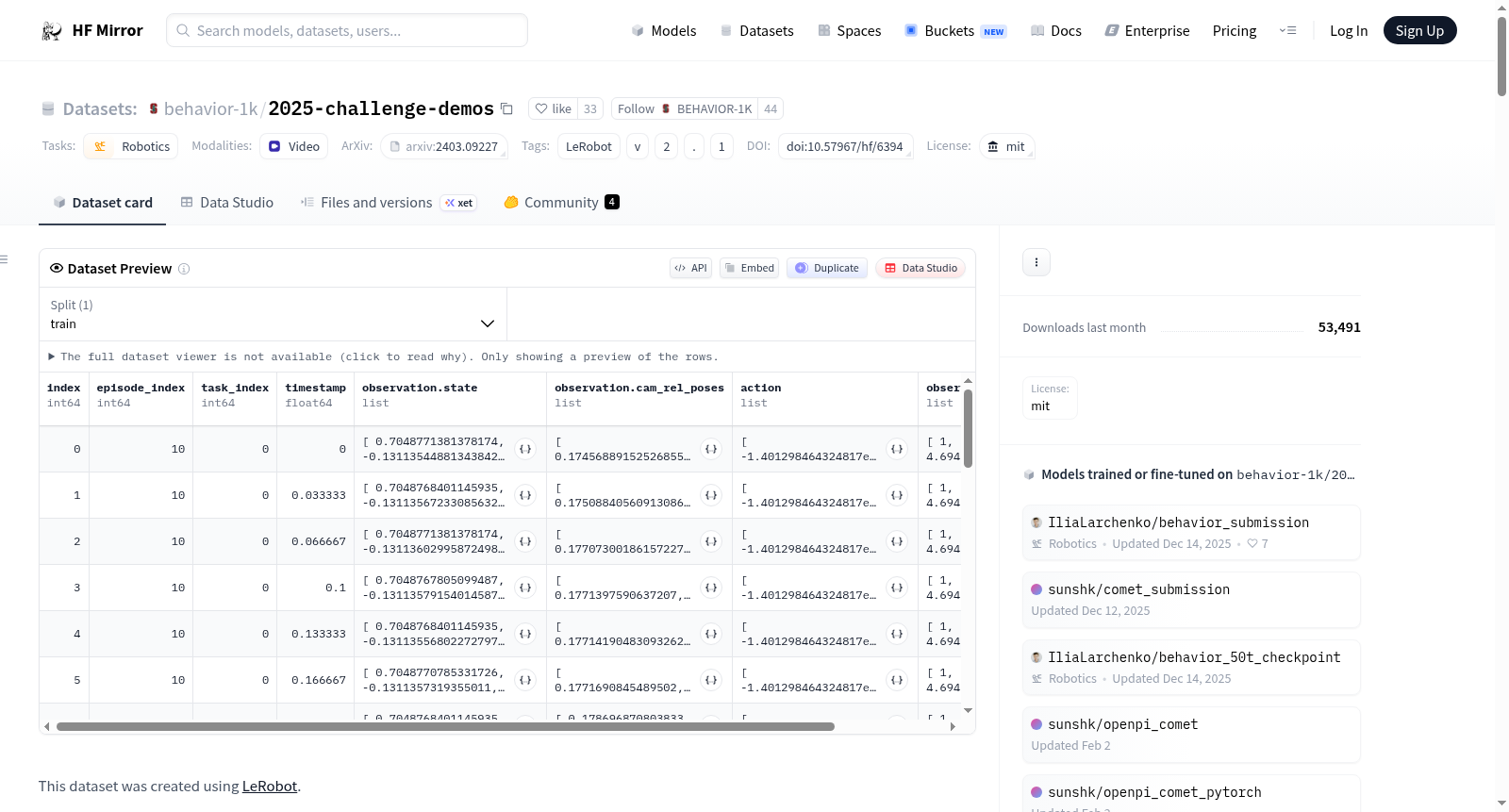The height and width of the screenshot is (812, 1509).
Task: Open Buckets NEW section
Action: tap(955, 31)
